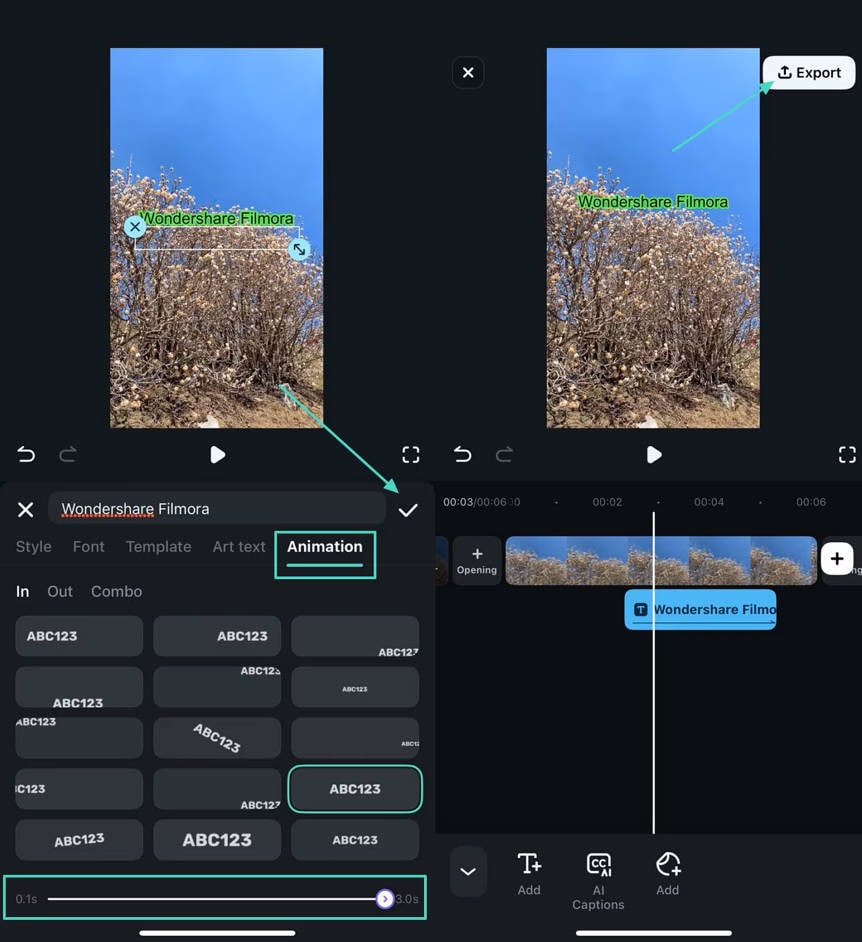862x942 pixels.
Task: Click the animation duration slider handle
Action: tap(386, 899)
